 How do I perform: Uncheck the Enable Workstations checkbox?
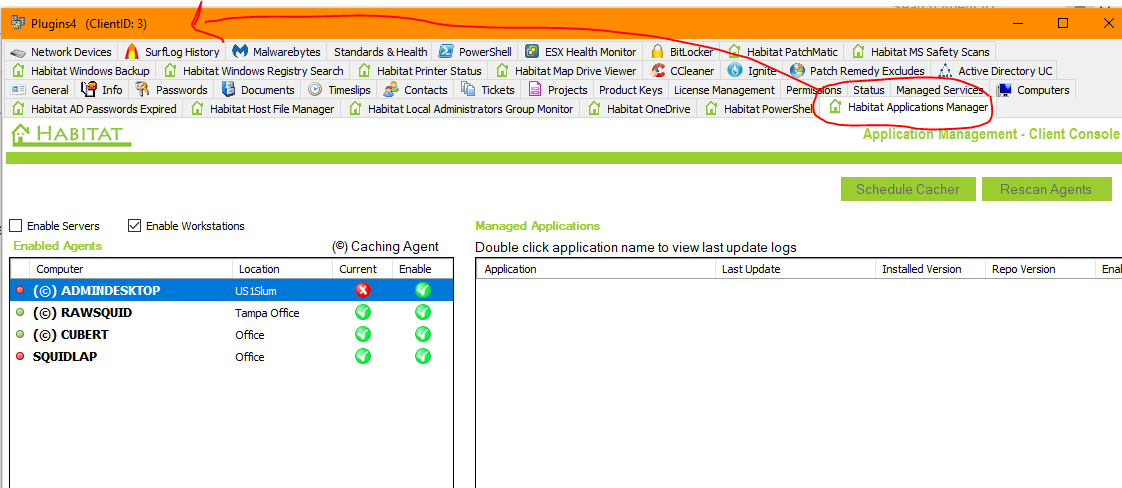tap(135, 226)
